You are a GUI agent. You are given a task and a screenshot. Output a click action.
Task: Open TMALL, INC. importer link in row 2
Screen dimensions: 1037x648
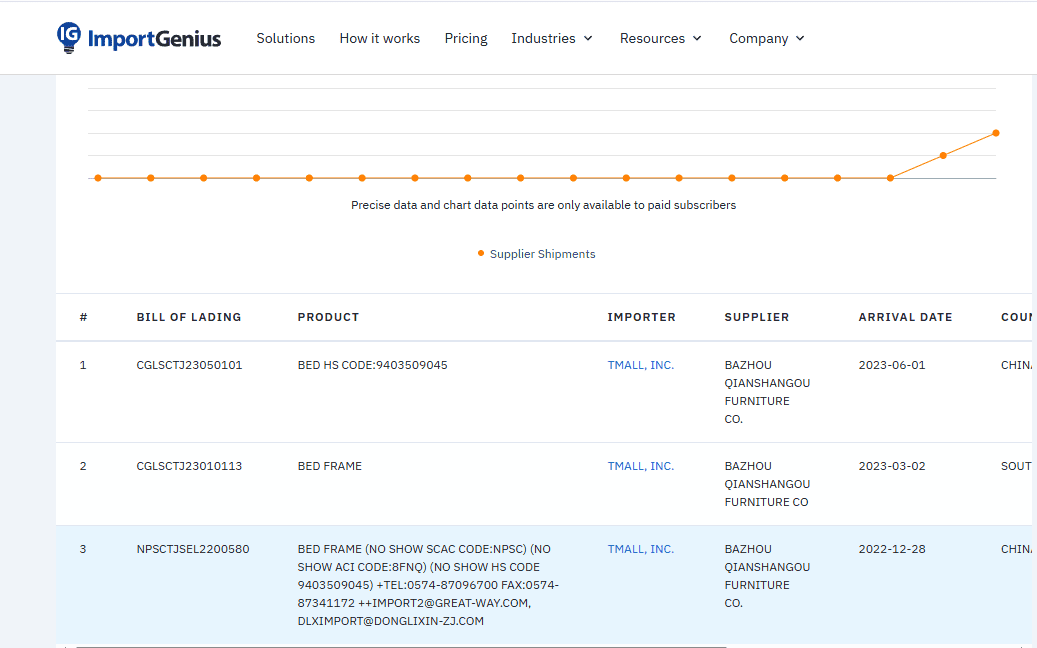pos(641,466)
